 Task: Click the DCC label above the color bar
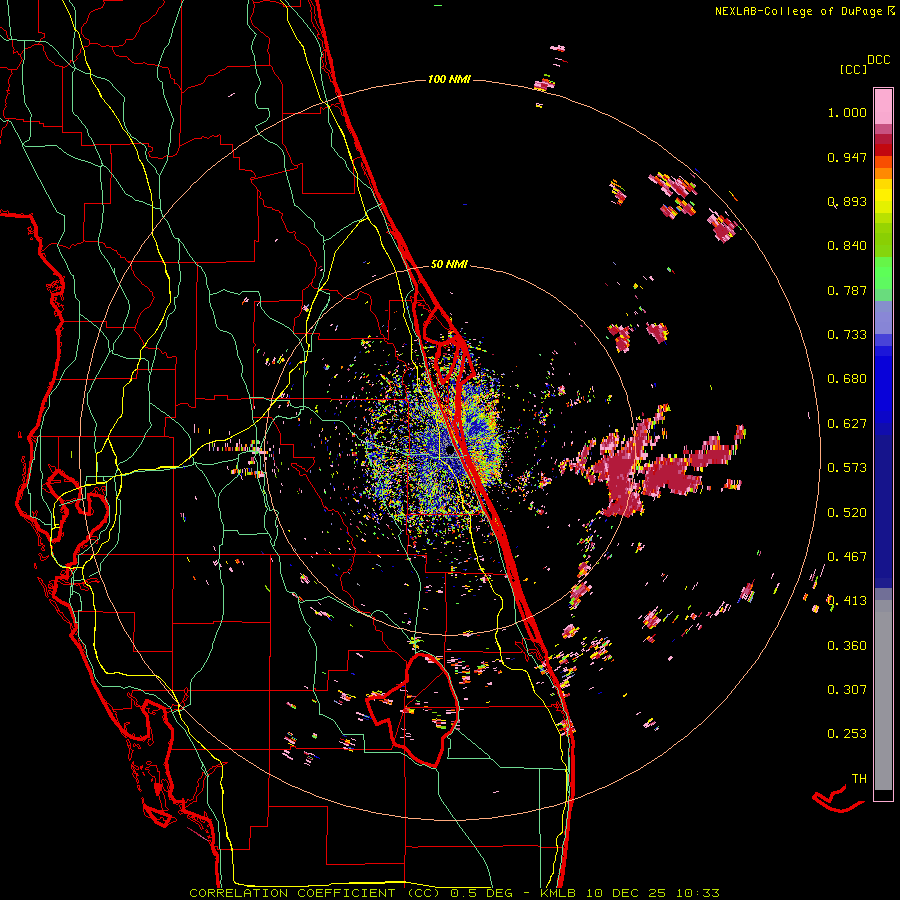coord(879,60)
